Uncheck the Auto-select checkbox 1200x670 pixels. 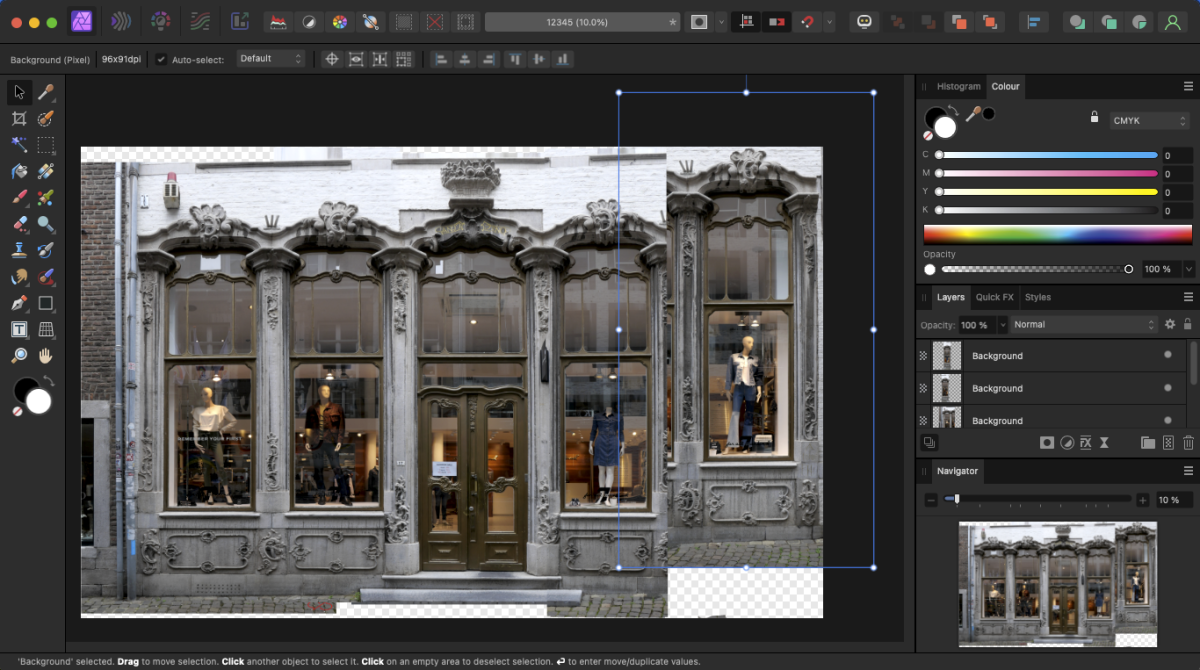[x=161, y=59]
